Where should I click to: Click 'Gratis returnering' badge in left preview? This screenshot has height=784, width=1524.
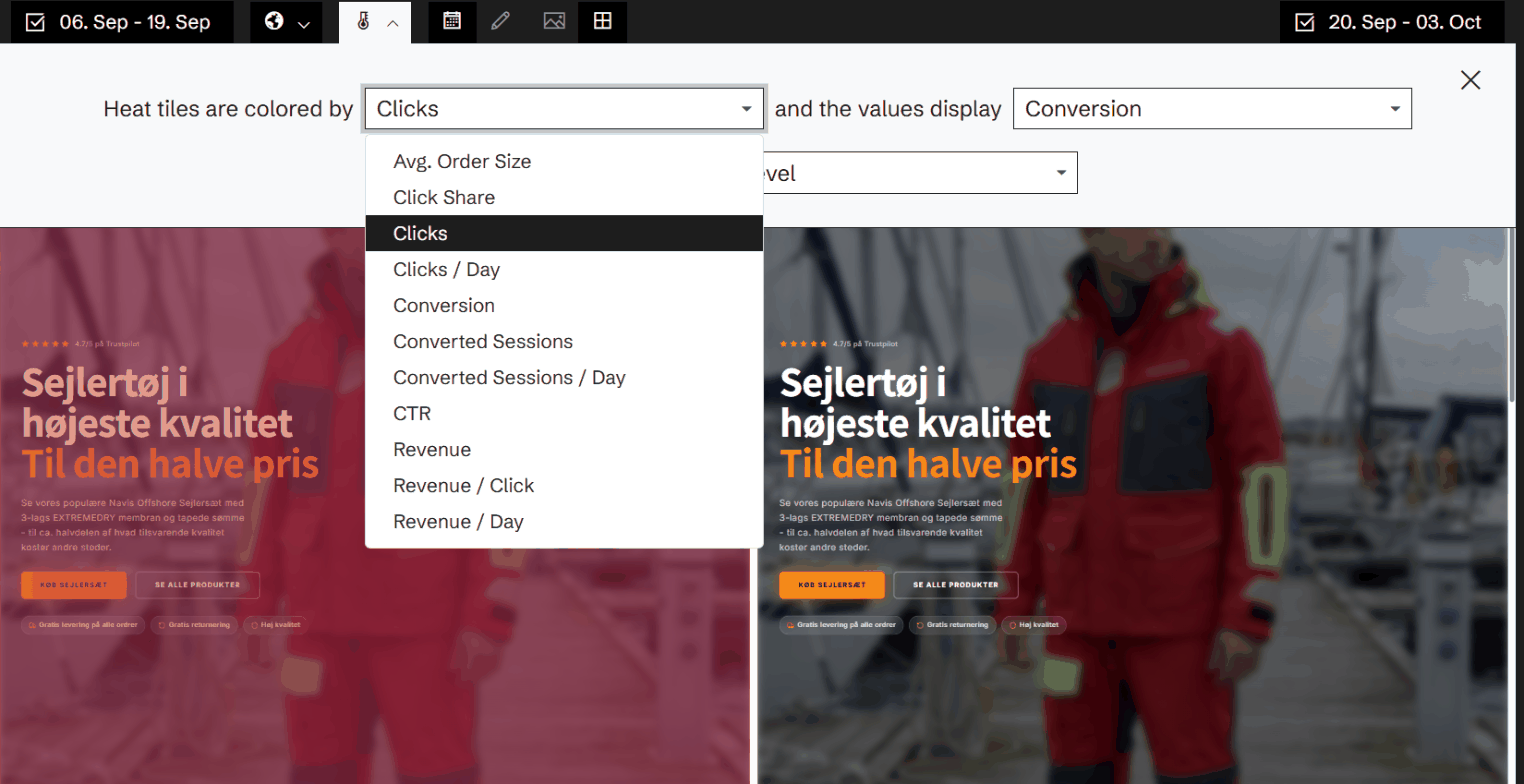point(193,625)
